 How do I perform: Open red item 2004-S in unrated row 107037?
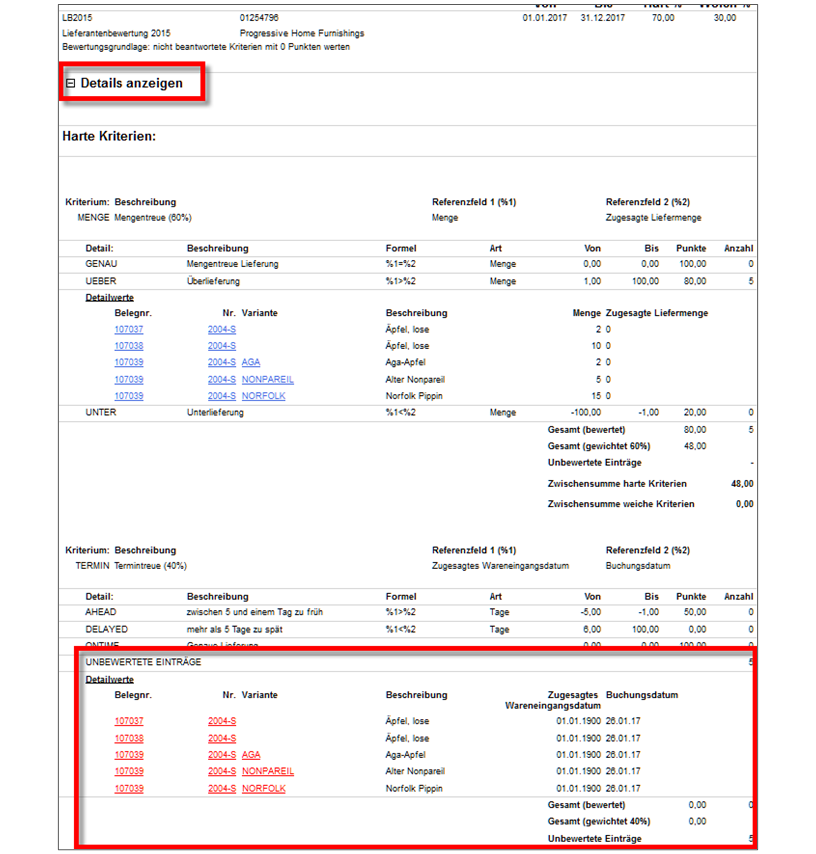[x=222, y=721]
